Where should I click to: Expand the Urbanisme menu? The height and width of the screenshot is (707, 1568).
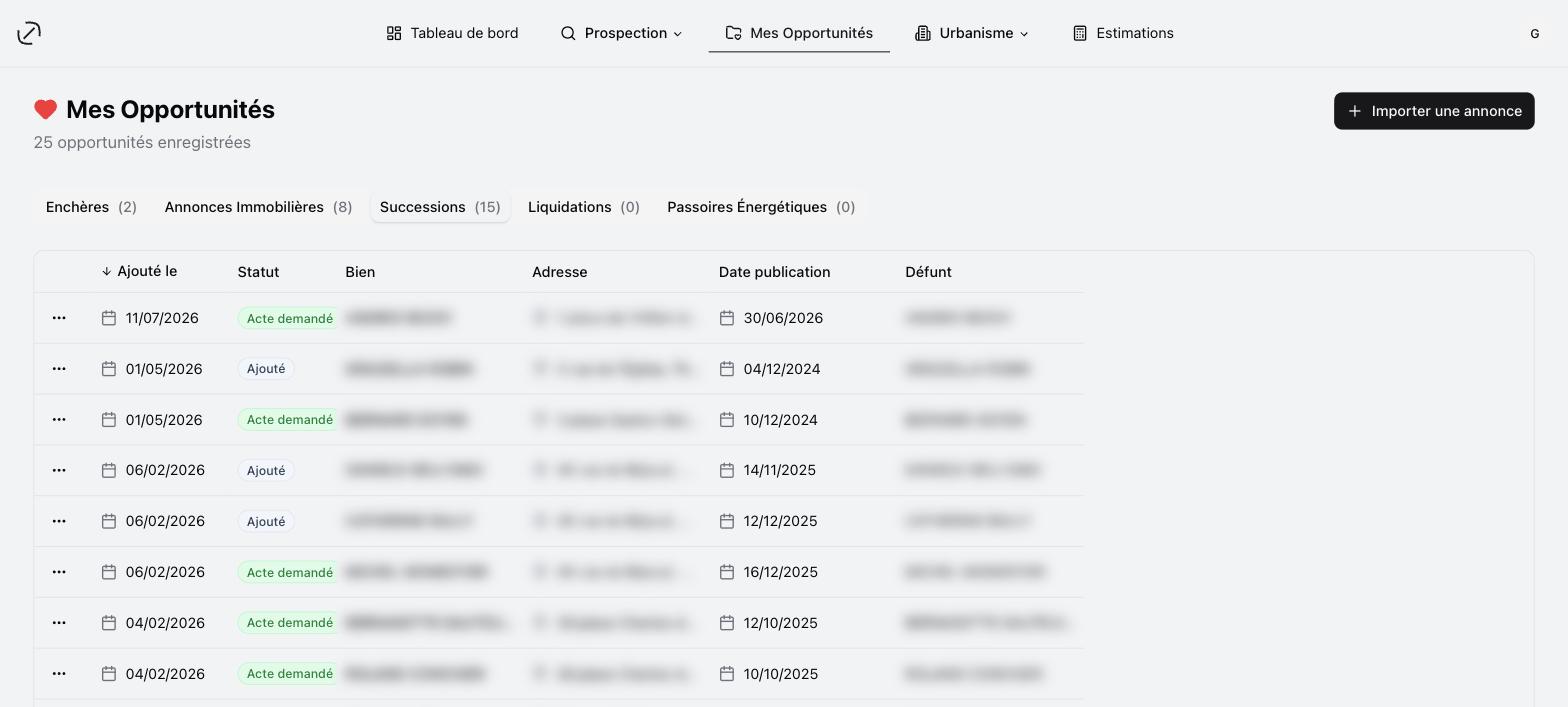pos(971,33)
